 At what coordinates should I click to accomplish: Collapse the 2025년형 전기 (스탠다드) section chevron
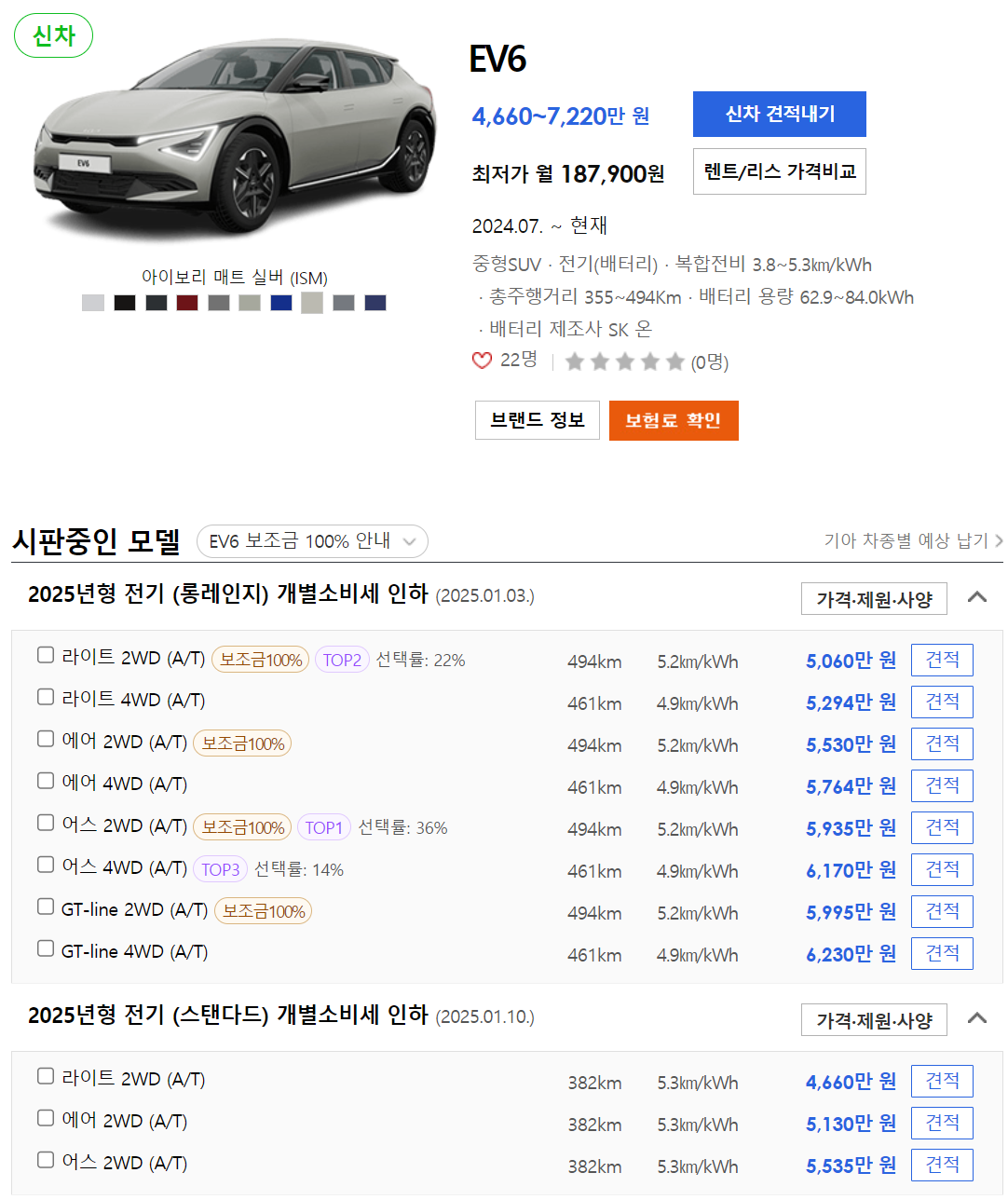pos(977,1018)
